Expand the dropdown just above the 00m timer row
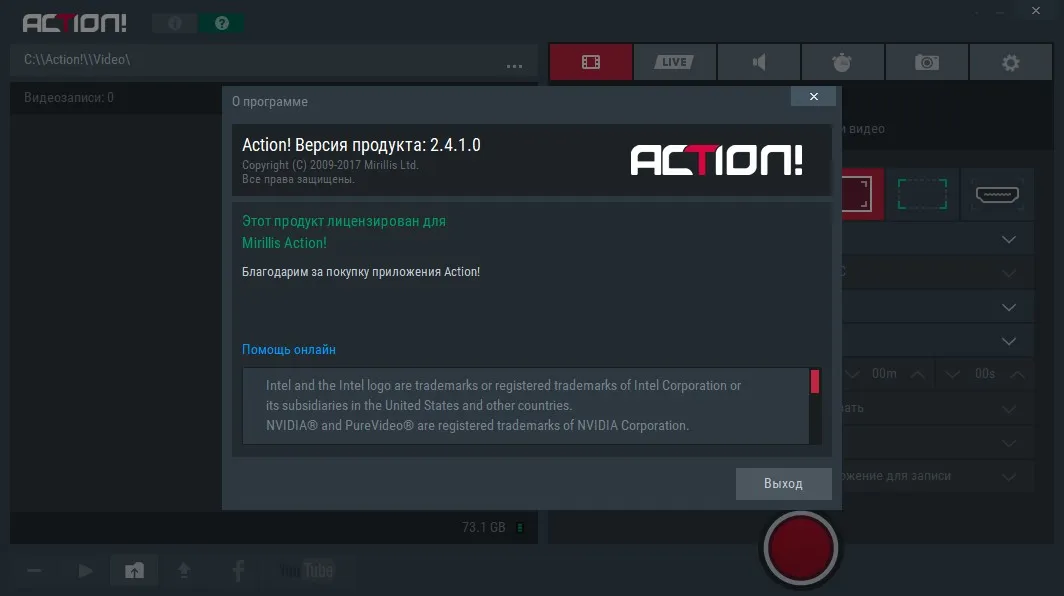1064x596 pixels. pos(1008,341)
